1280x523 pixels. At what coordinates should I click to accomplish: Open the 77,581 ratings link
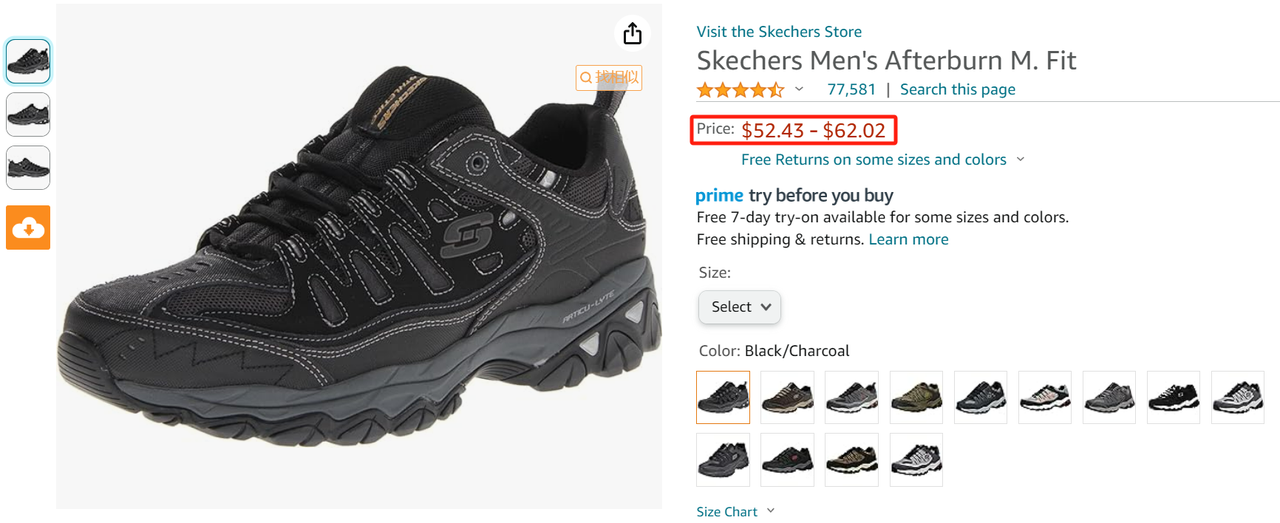(852, 89)
